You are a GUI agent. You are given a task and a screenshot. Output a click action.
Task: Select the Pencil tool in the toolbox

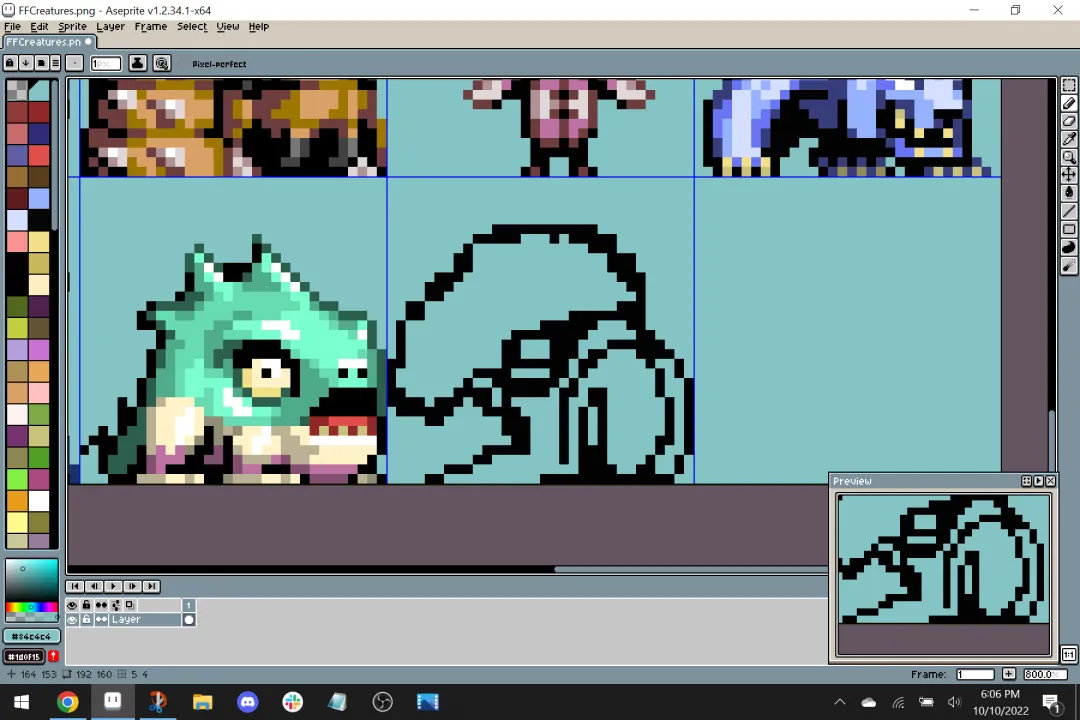coord(1068,103)
